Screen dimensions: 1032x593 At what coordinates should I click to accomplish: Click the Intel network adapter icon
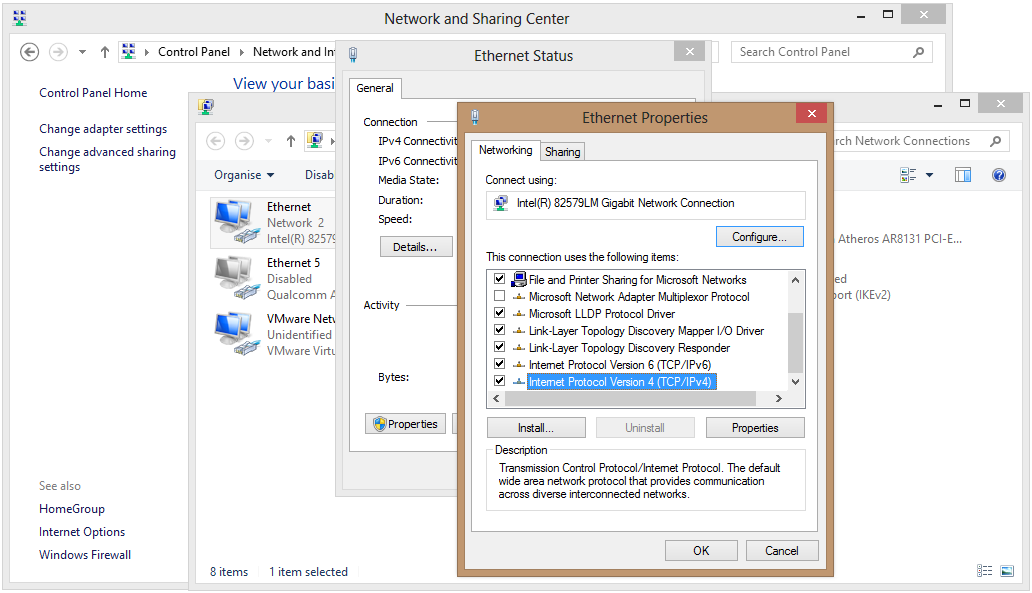(501, 203)
